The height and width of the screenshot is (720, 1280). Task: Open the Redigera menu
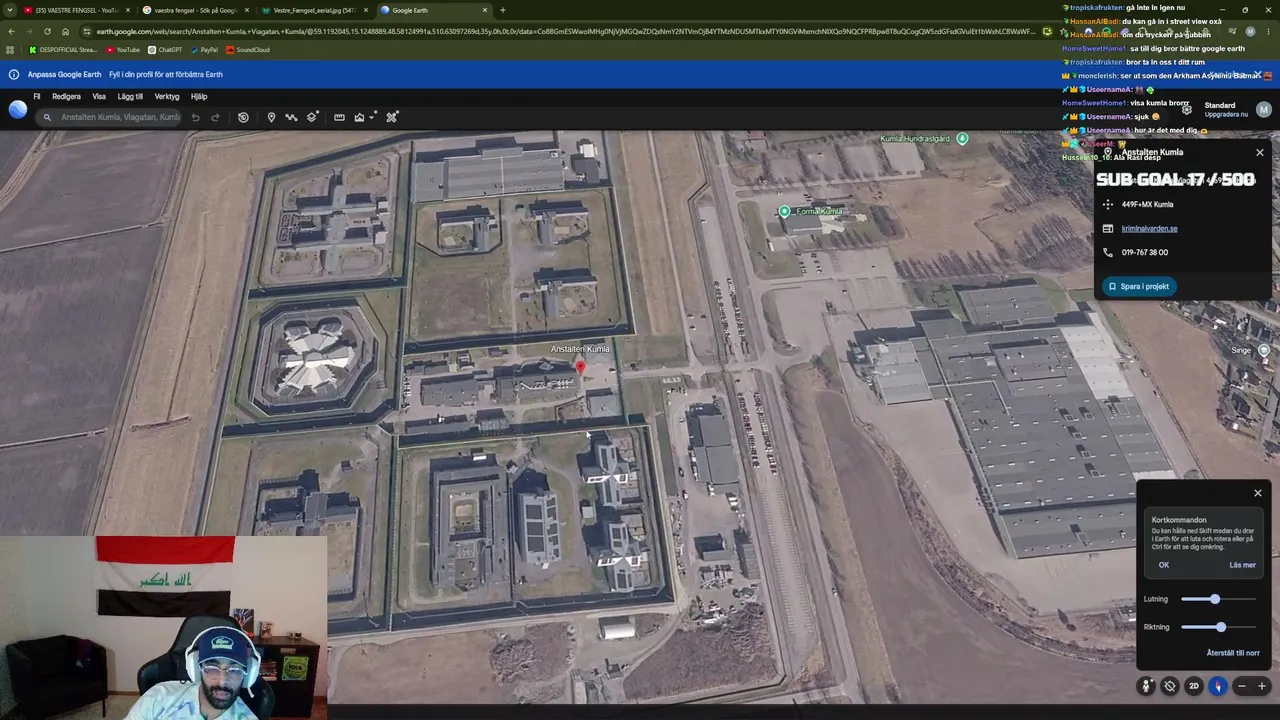coord(66,96)
